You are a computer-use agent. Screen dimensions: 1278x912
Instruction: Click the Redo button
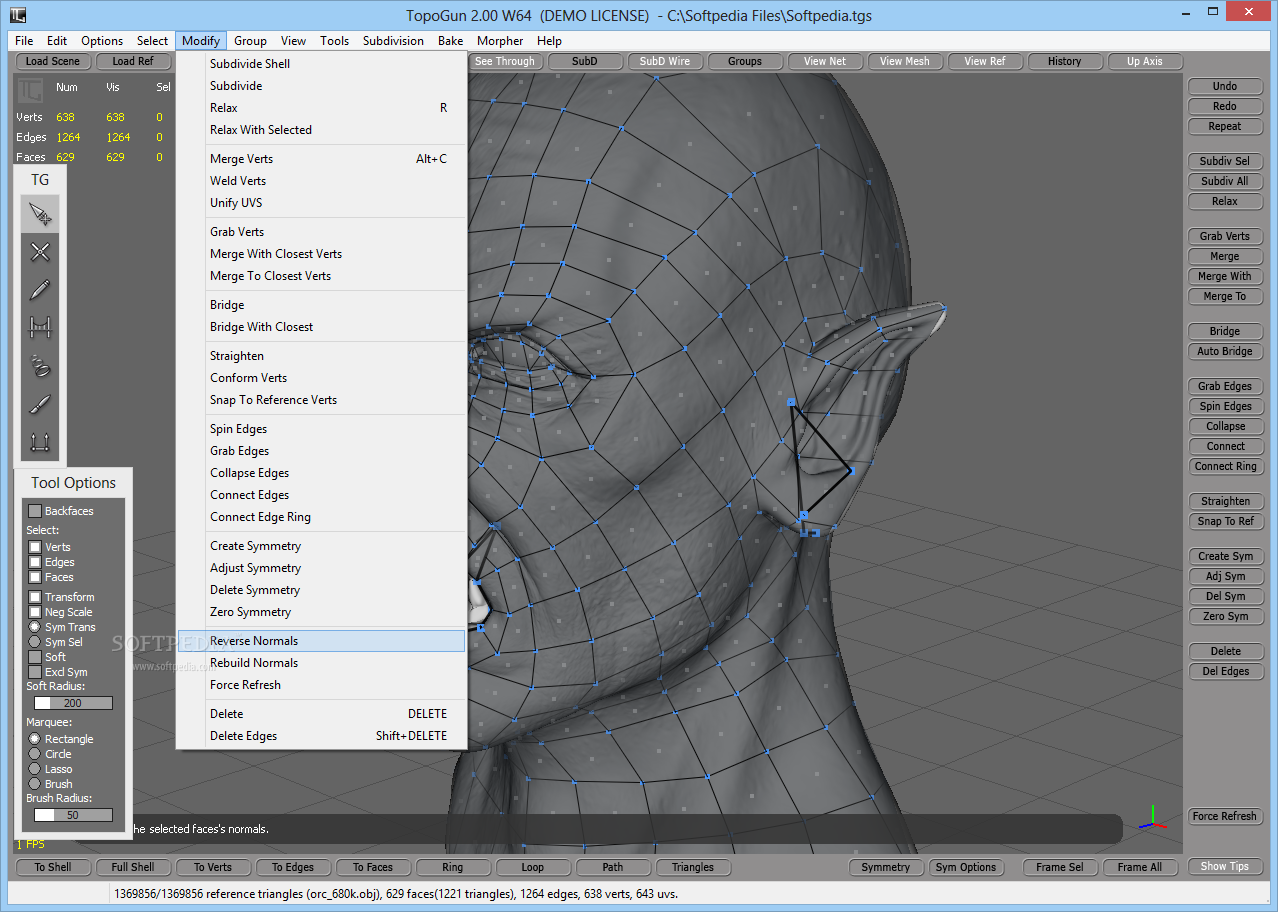click(x=1225, y=106)
